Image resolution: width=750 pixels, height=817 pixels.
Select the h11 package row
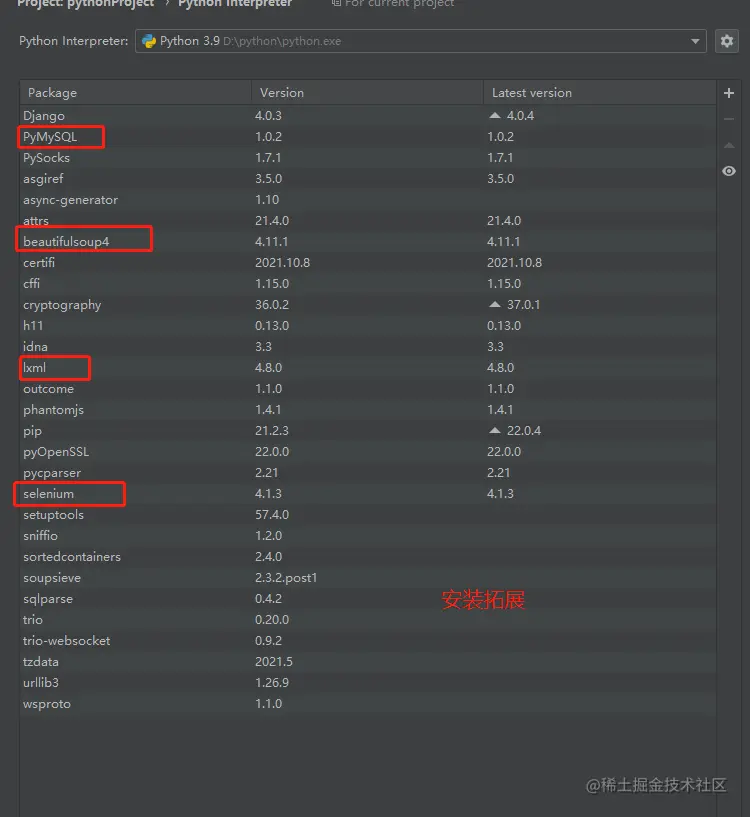tap(367, 326)
